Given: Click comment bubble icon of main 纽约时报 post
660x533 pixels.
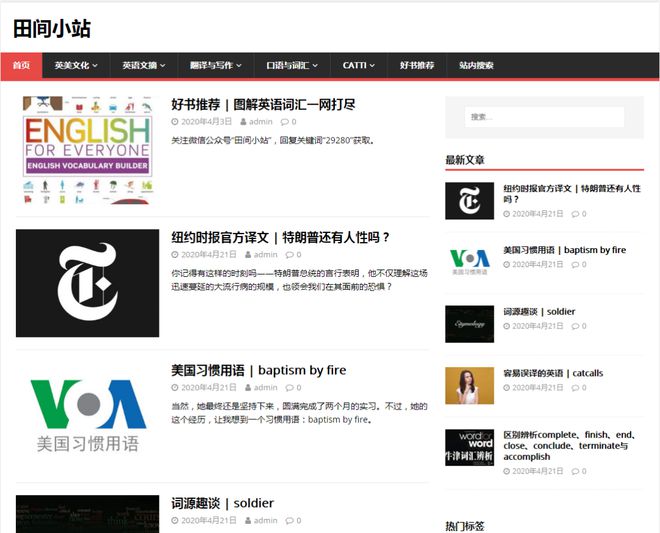Looking at the screenshot, I should (290, 255).
